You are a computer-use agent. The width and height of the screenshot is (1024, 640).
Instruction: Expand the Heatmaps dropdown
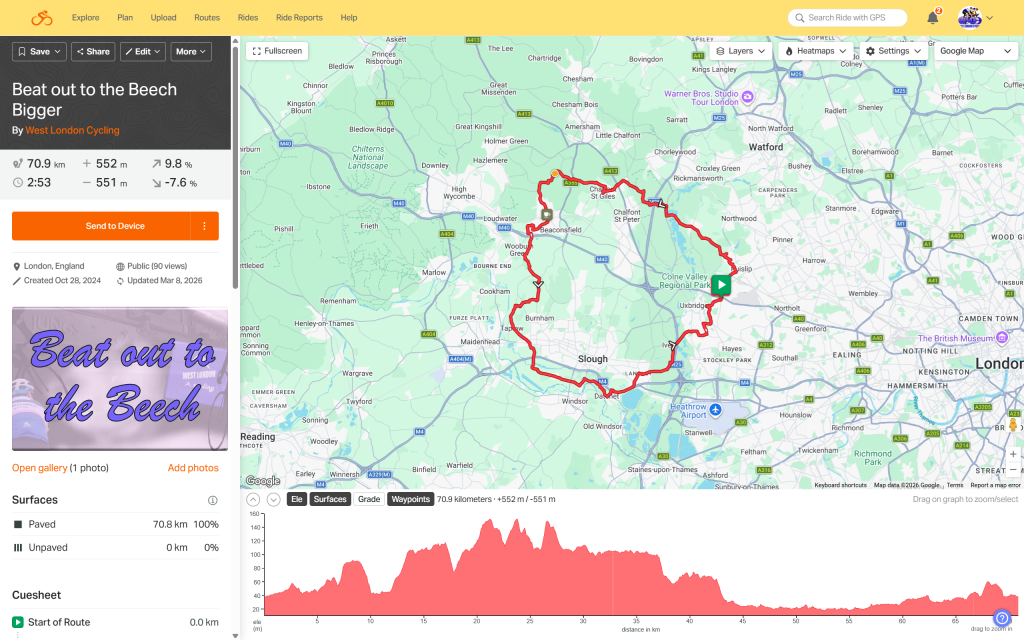[816, 50]
